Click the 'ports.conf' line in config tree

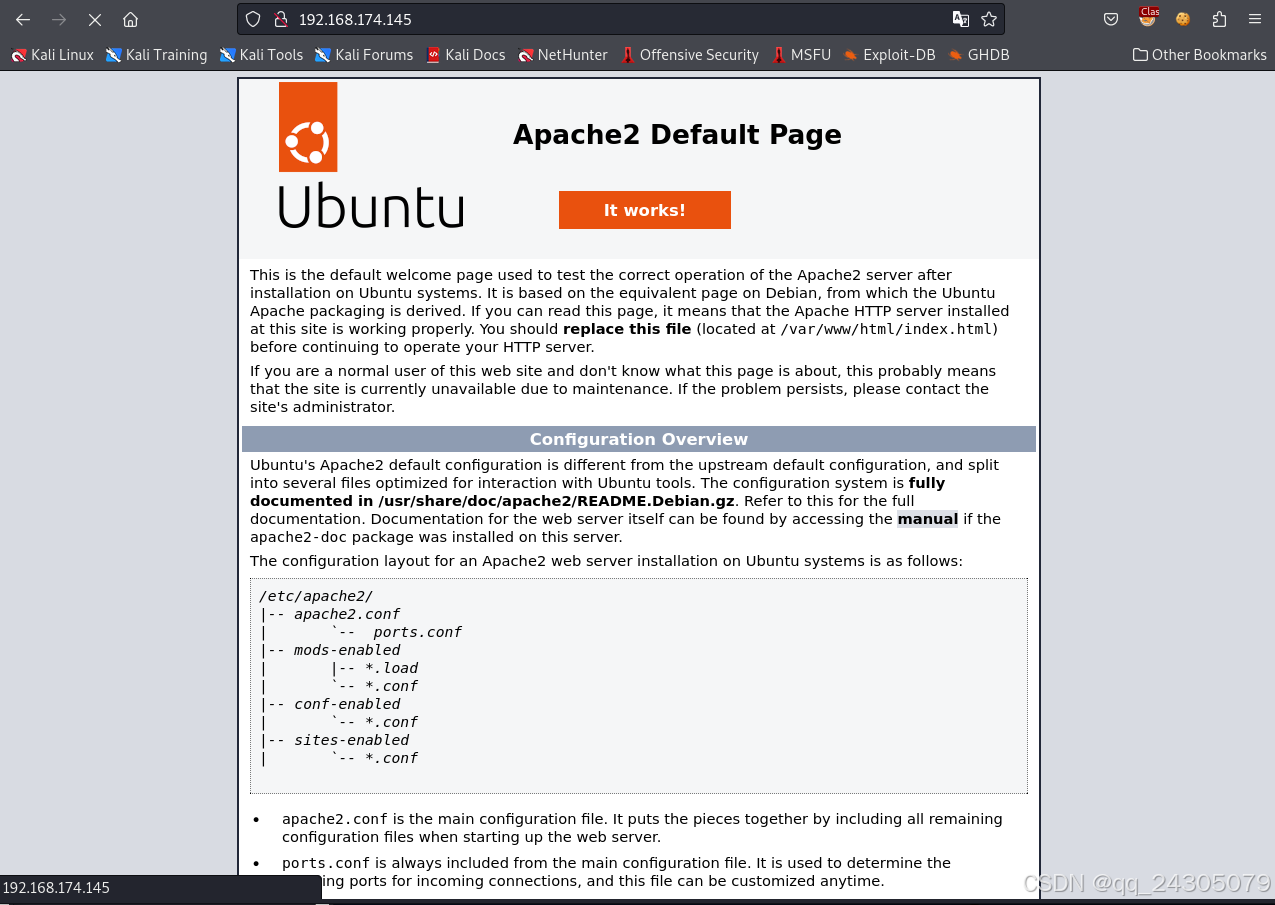point(417,632)
